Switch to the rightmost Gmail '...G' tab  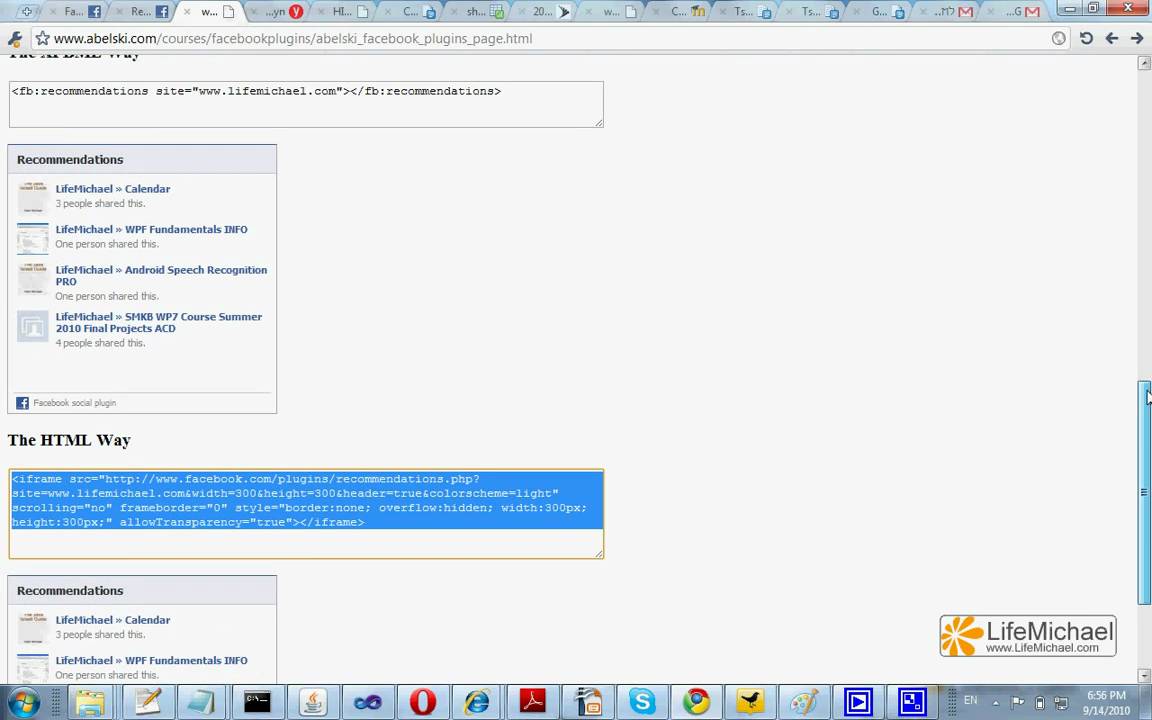pos(1023,11)
